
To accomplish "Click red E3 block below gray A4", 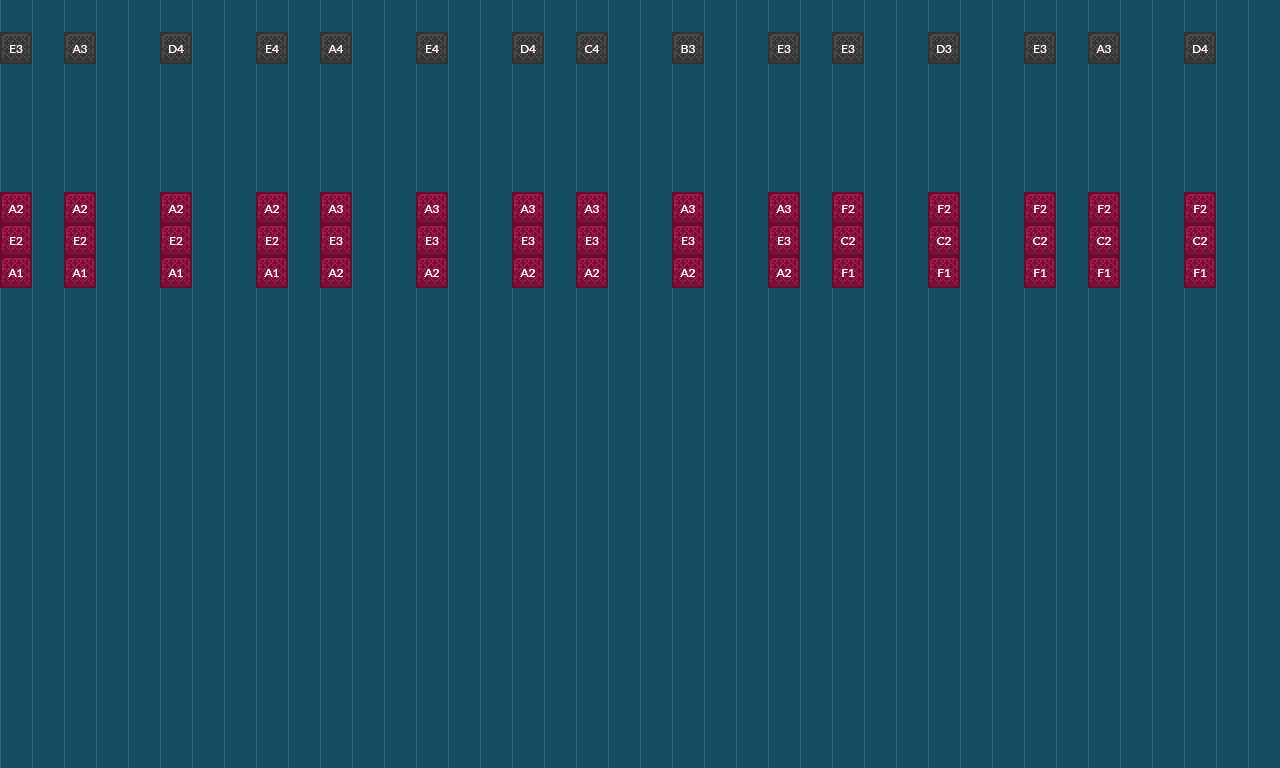I will point(336,241).
